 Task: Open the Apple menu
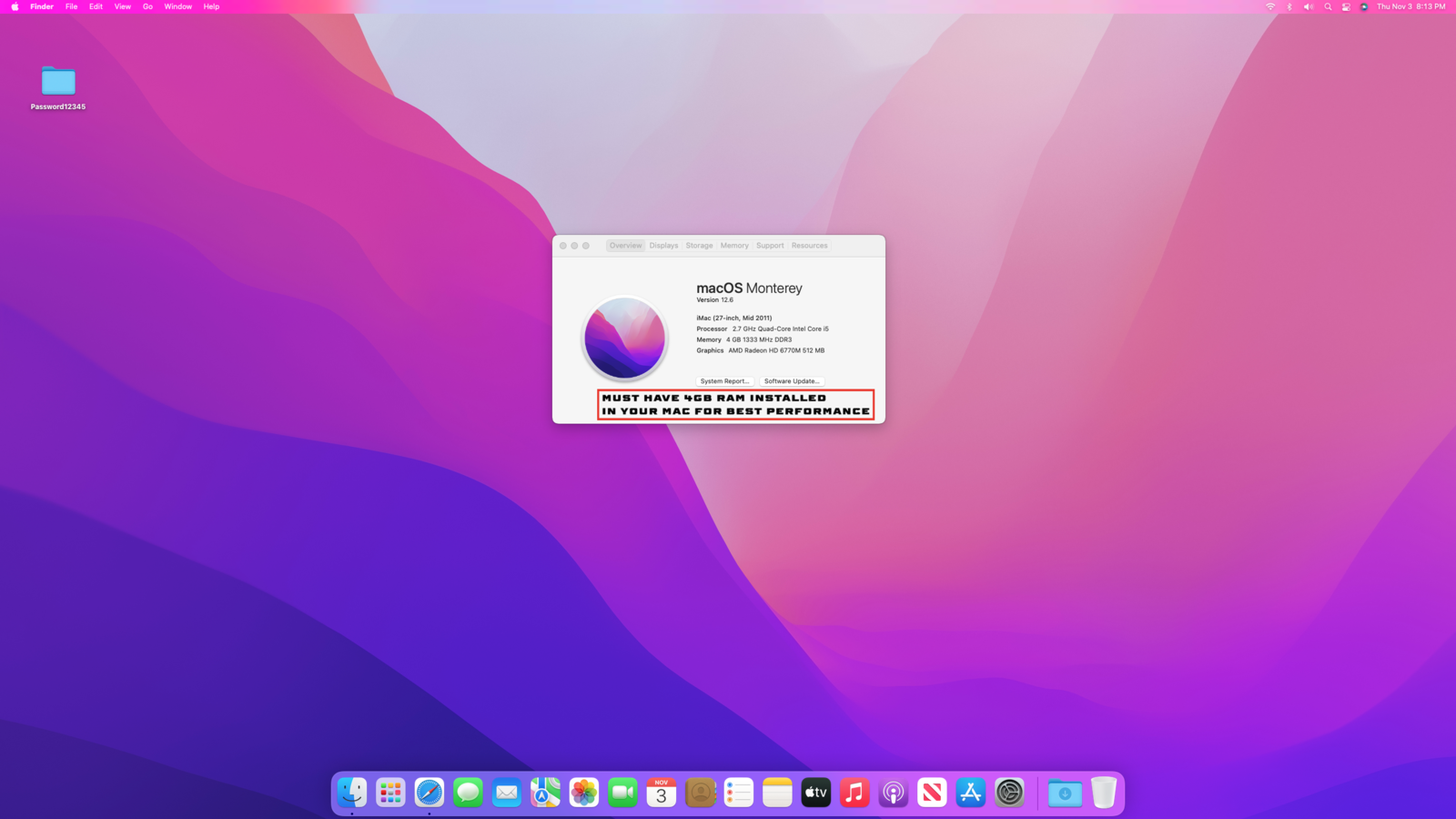tap(15, 6)
